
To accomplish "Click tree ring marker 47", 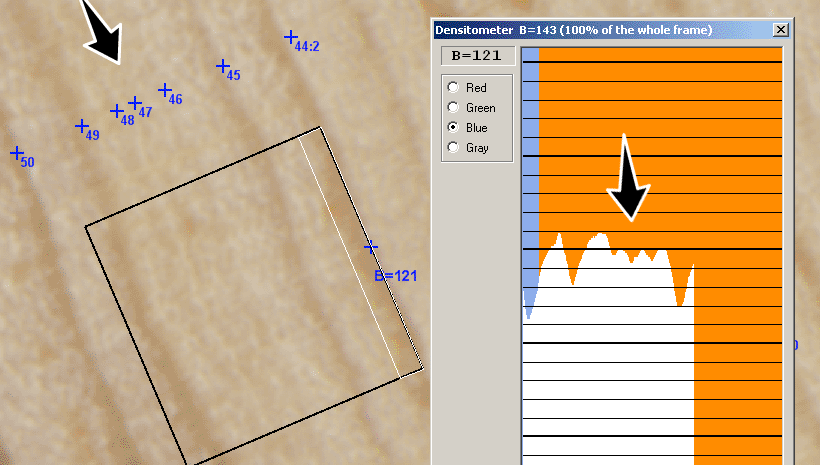I will (x=135, y=103).
